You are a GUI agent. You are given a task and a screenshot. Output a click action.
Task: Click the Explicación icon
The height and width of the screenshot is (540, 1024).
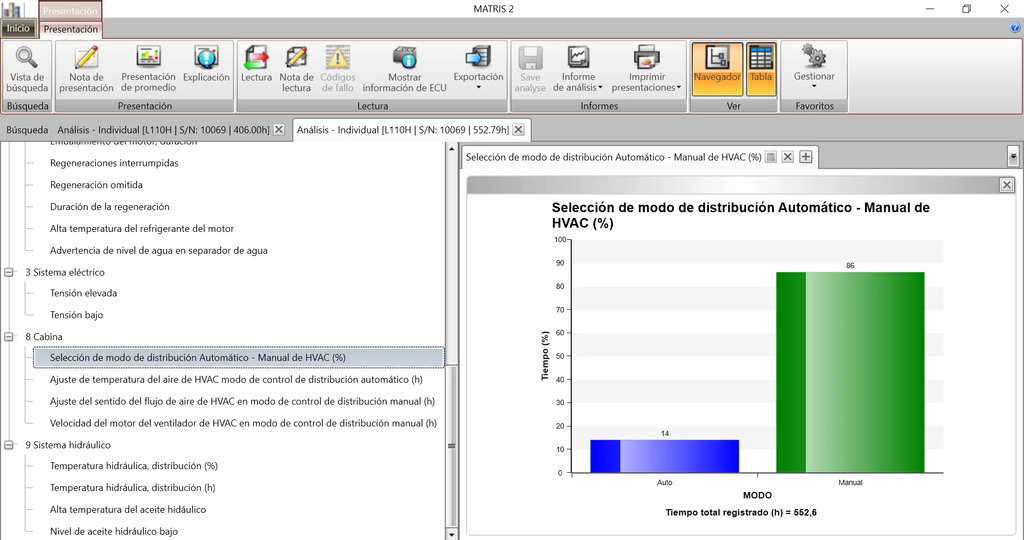click(206, 59)
